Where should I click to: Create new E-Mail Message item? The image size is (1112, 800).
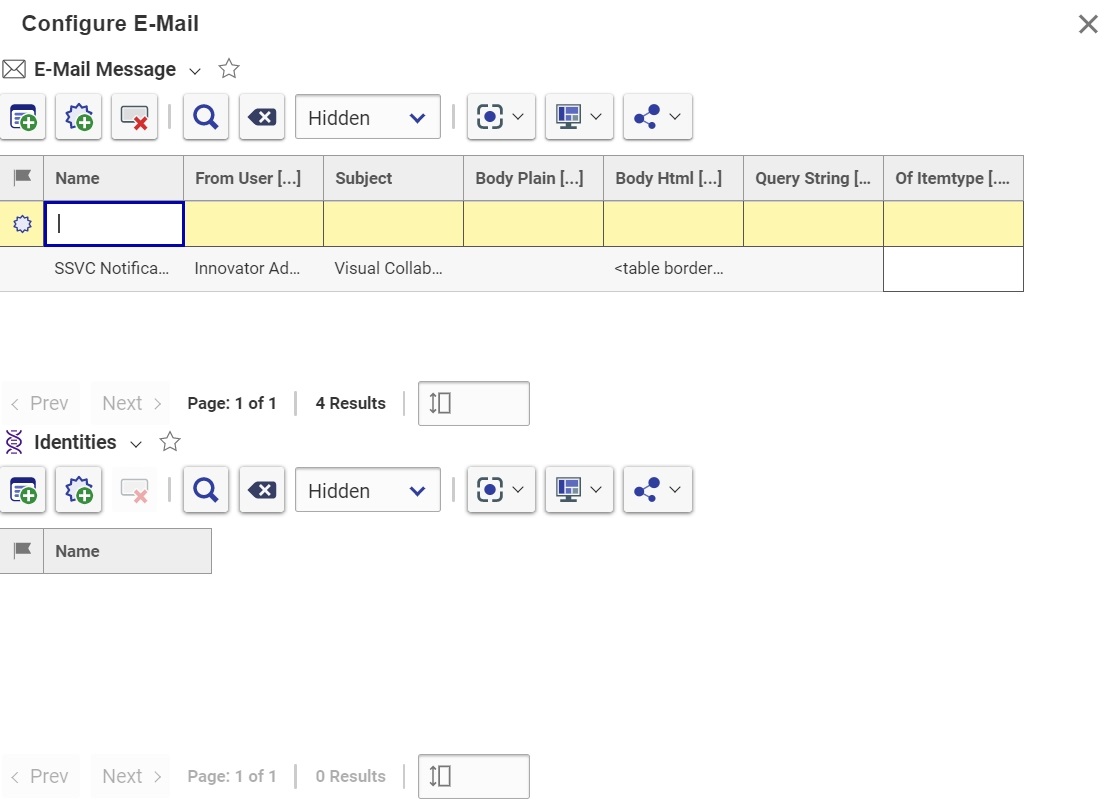point(23,117)
